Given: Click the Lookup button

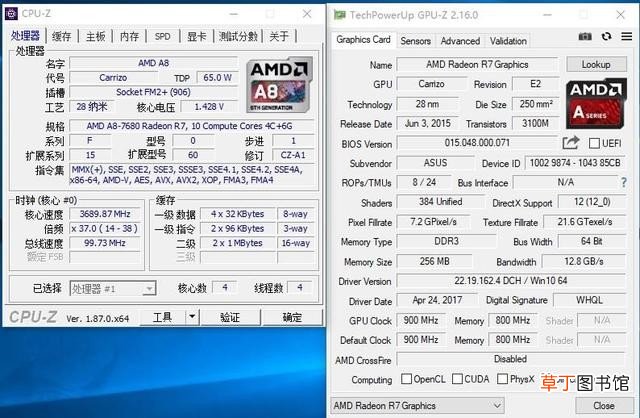Looking at the screenshot, I should (596, 64).
